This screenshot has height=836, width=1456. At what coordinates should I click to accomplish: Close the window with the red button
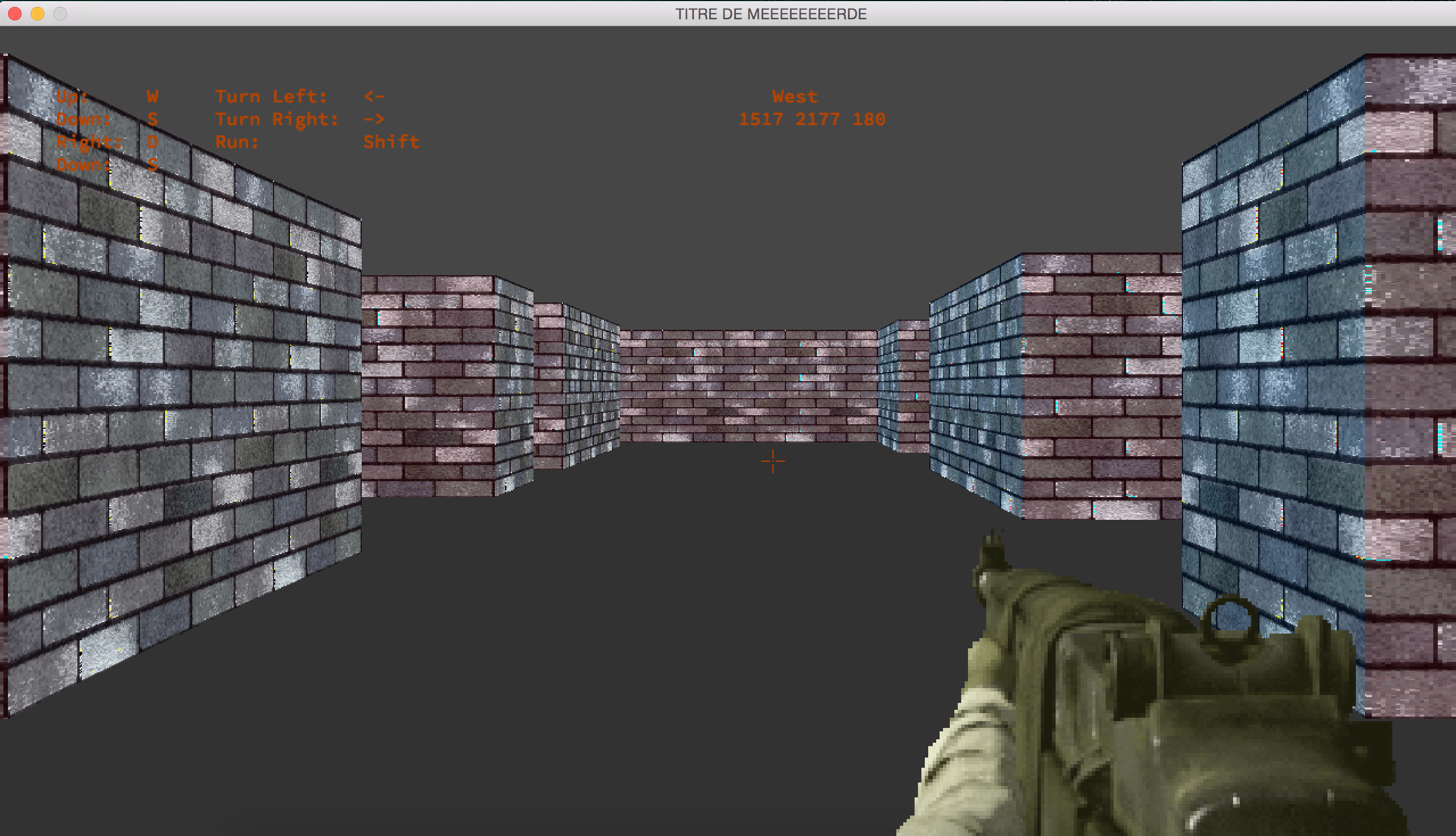(x=15, y=14)
